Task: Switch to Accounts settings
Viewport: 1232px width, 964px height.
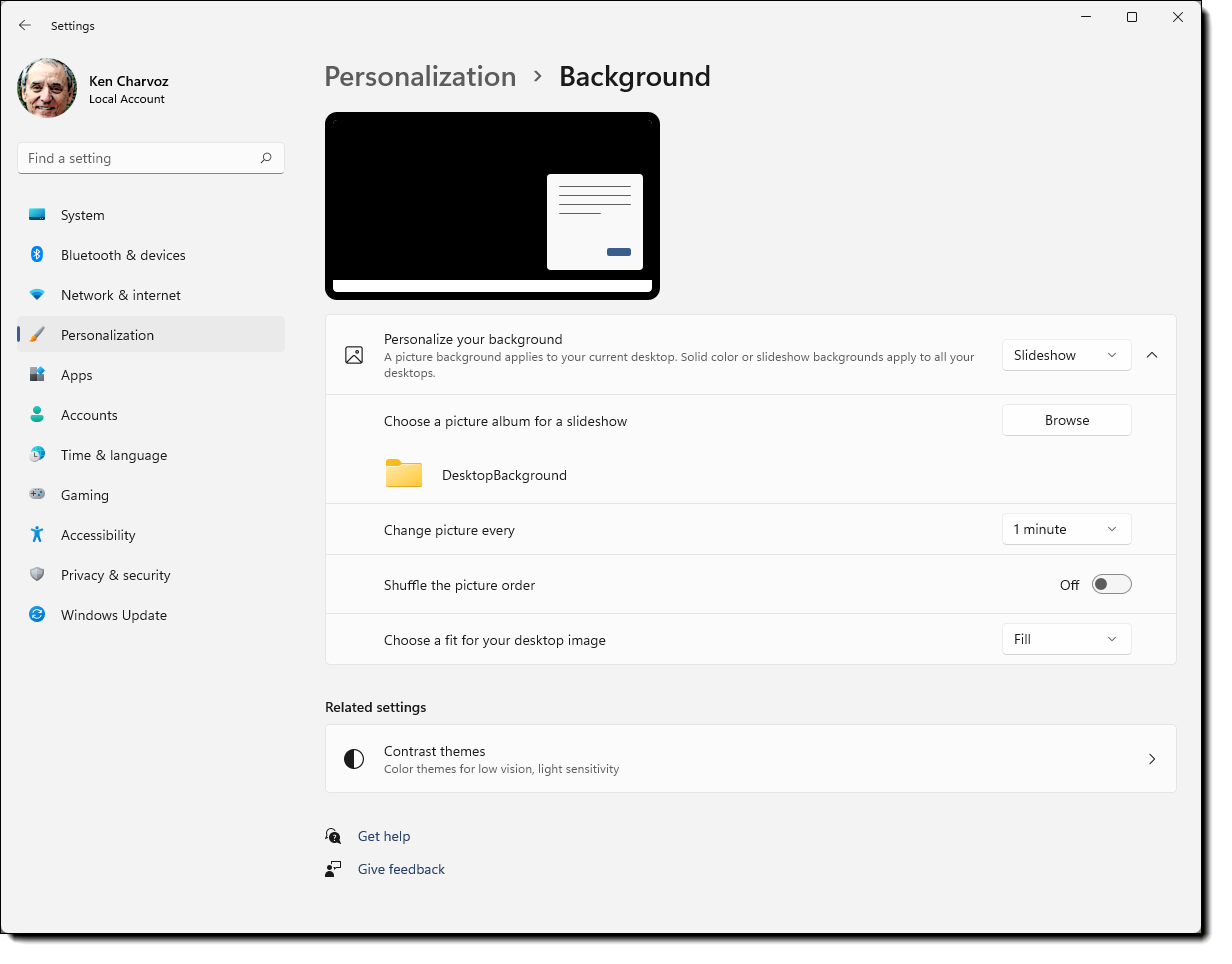Action: (x=151, y=415)
